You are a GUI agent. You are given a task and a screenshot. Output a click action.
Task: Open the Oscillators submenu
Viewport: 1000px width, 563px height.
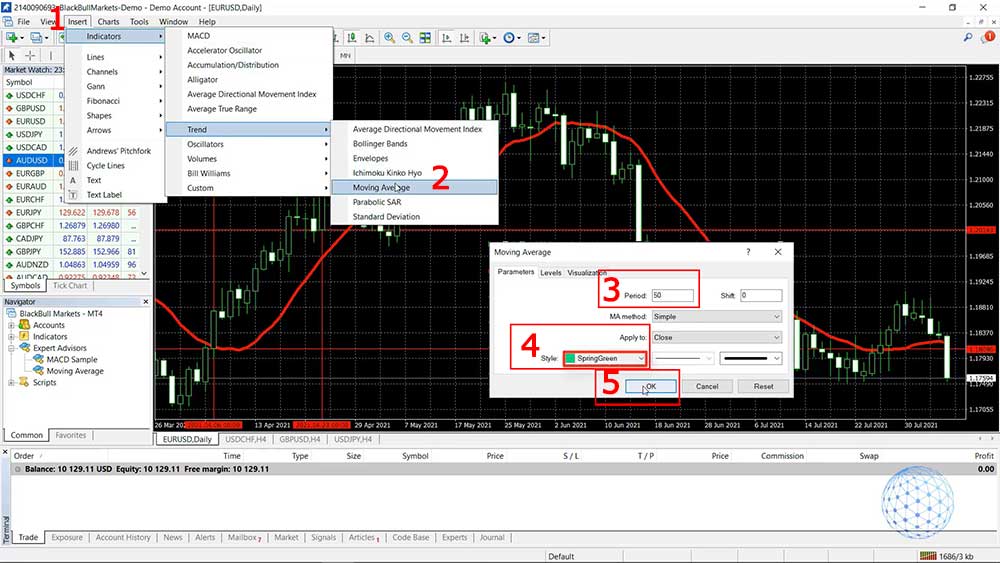[248, 144]
